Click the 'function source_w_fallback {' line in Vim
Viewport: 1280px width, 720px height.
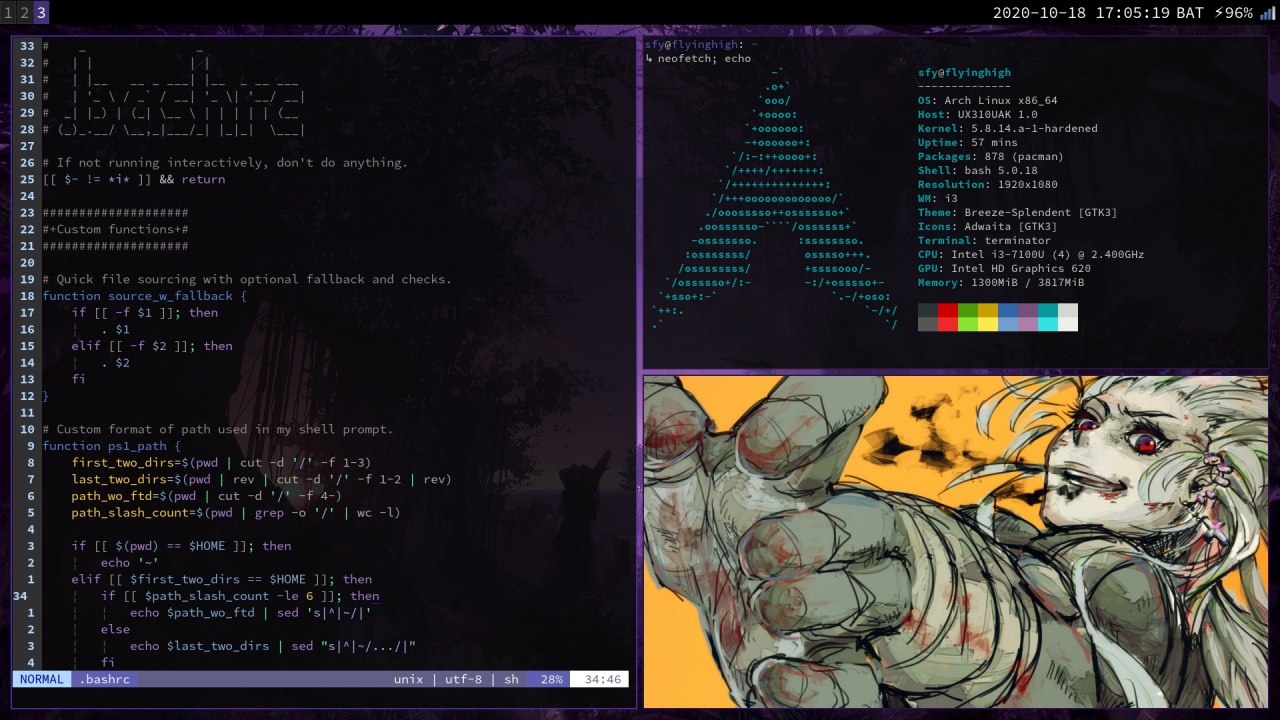[x=144, y=296]
